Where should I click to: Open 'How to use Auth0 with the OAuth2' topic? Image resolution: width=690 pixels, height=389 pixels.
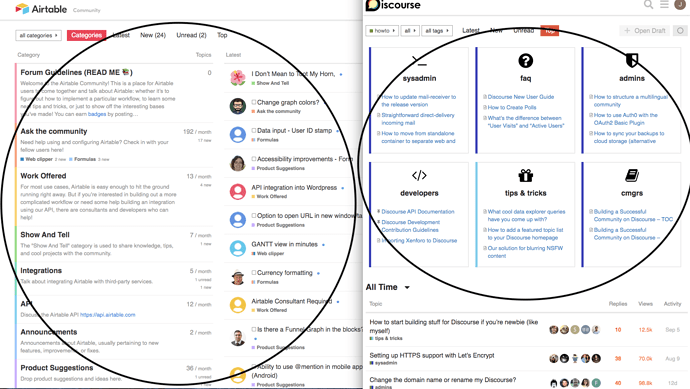(x=625, y=119)
